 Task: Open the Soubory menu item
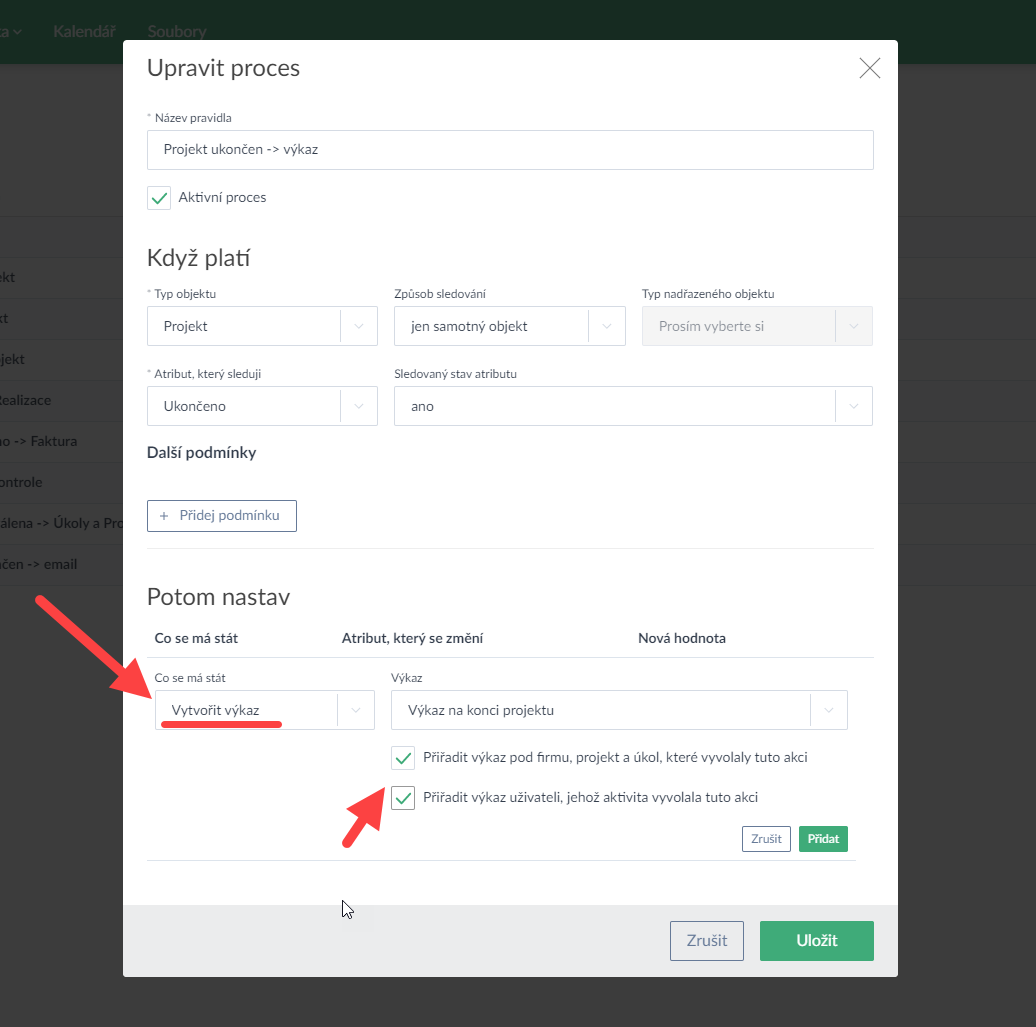pyautogui.click(x=176, y=31)
